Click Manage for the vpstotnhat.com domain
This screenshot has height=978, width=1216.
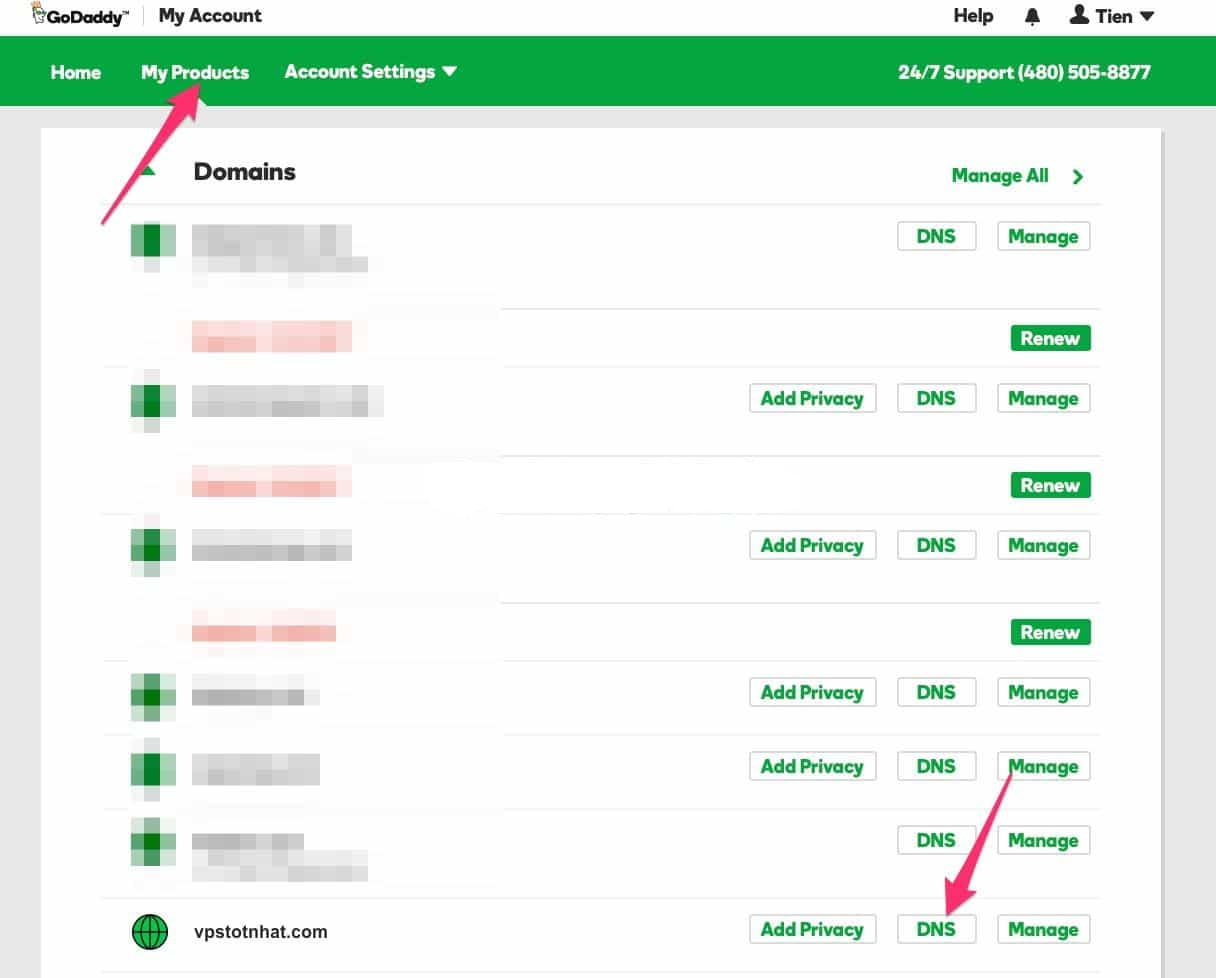tap(1043, 929)
